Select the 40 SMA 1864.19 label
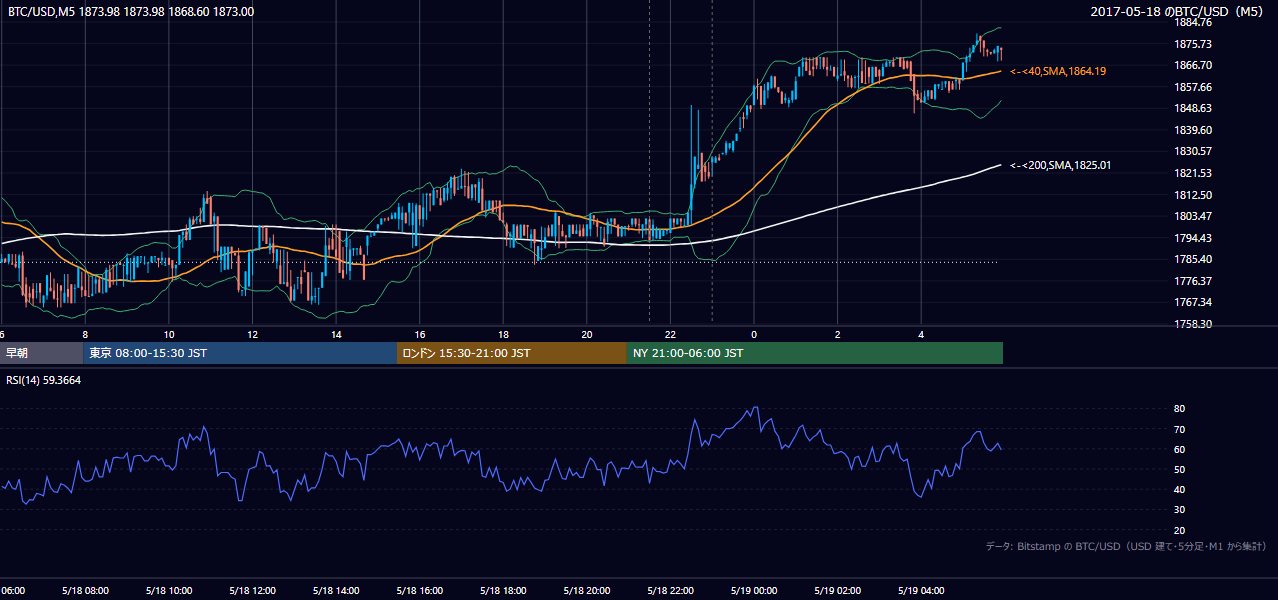Viewport: 1278px width, 600px height. [x=1058, y=72]
